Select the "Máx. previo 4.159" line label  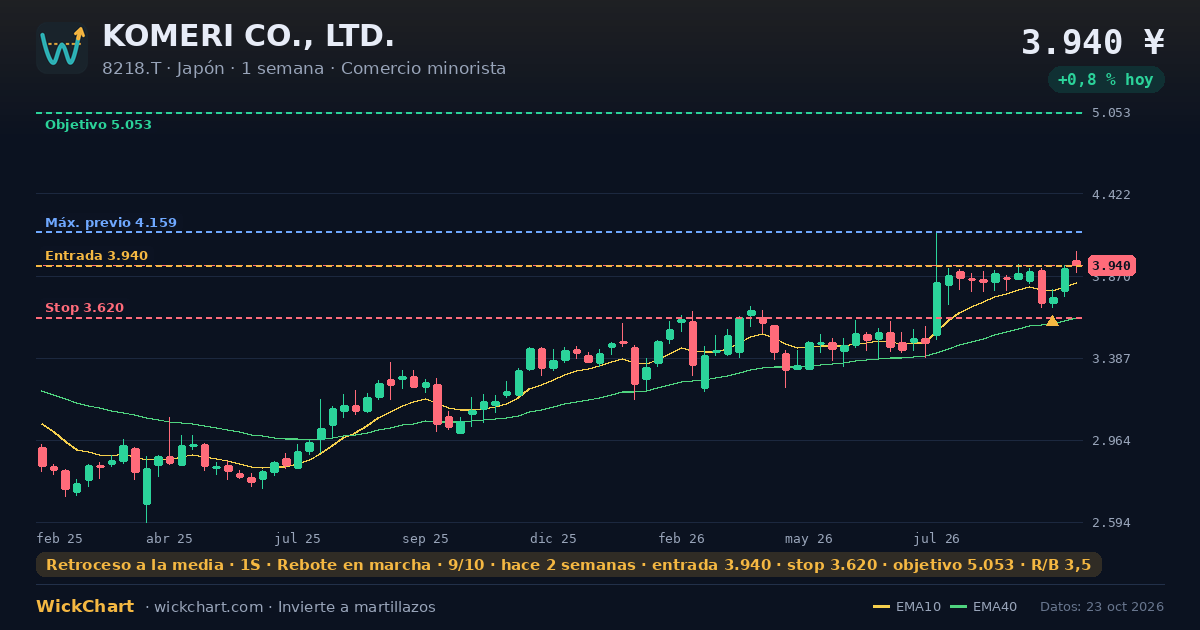[111, 223]
